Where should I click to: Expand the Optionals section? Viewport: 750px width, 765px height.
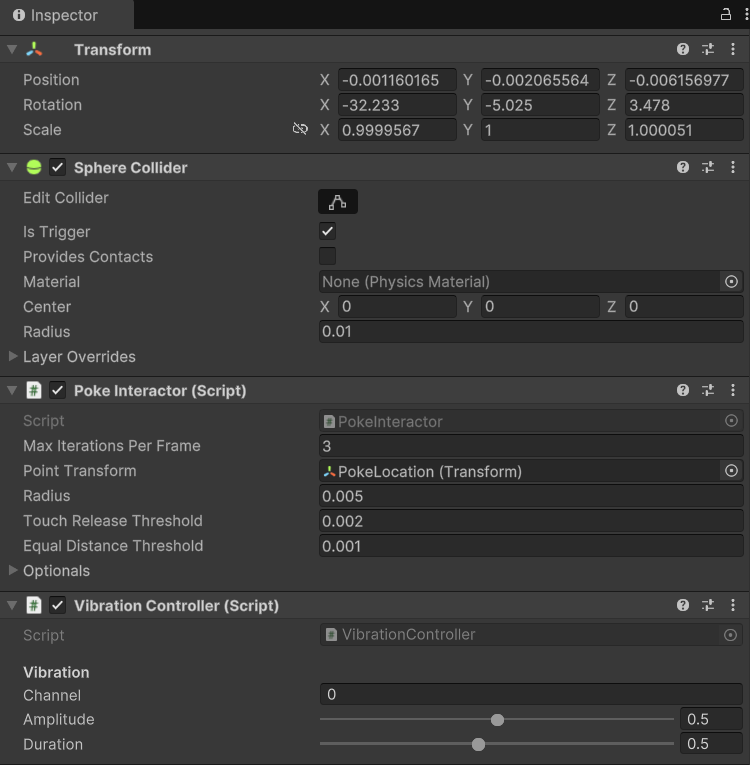(13, 570)
